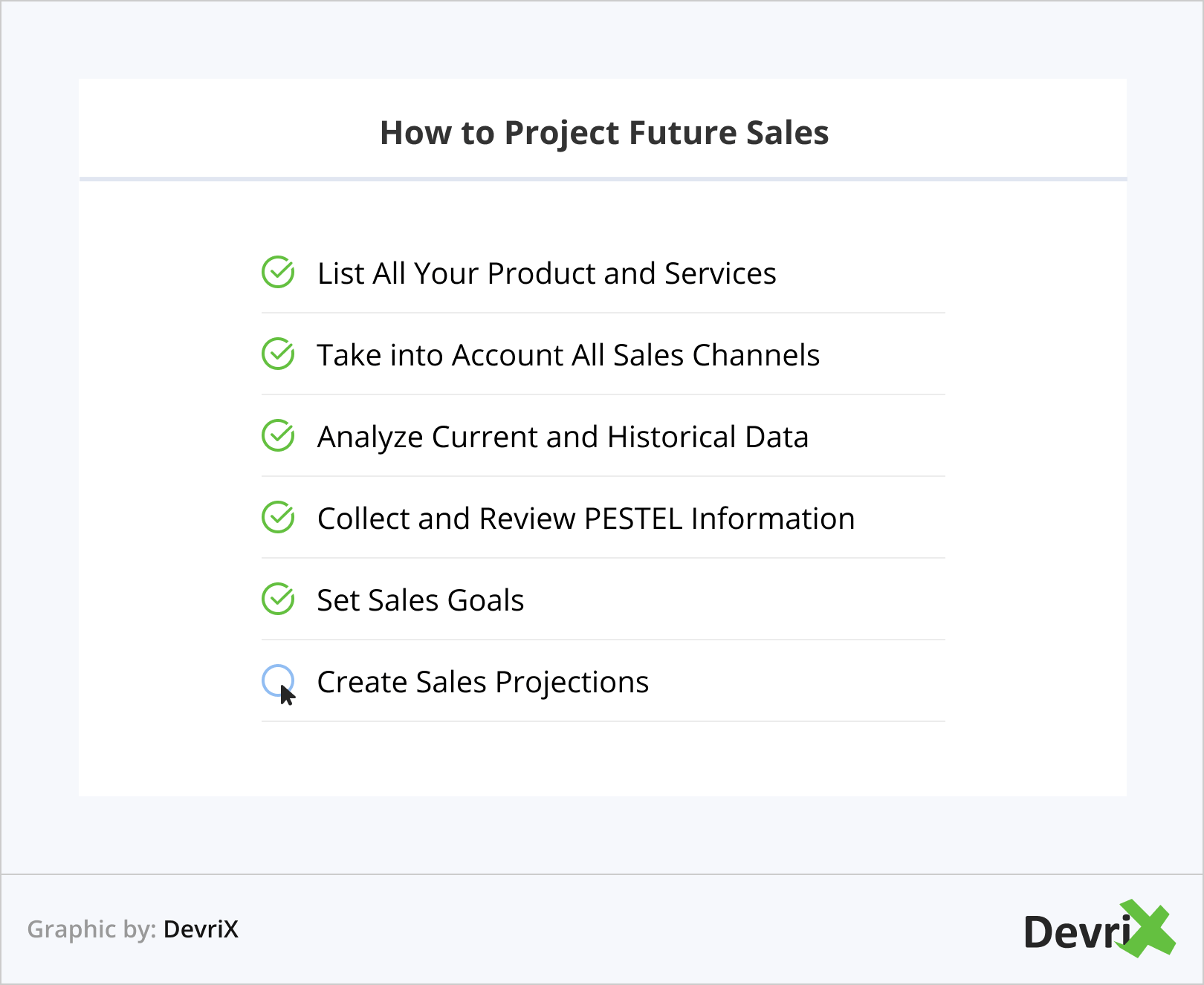Click the check icon beside Collect and Review PESTEL

coord(278,518)
